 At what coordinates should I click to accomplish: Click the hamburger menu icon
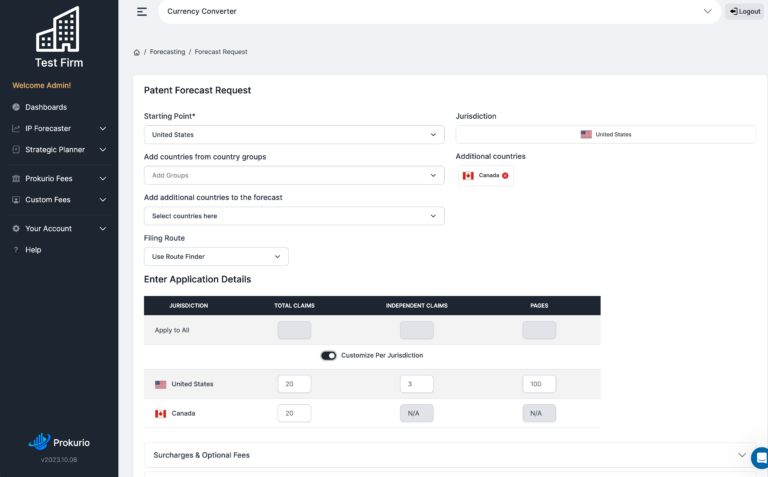pos(142,12)
